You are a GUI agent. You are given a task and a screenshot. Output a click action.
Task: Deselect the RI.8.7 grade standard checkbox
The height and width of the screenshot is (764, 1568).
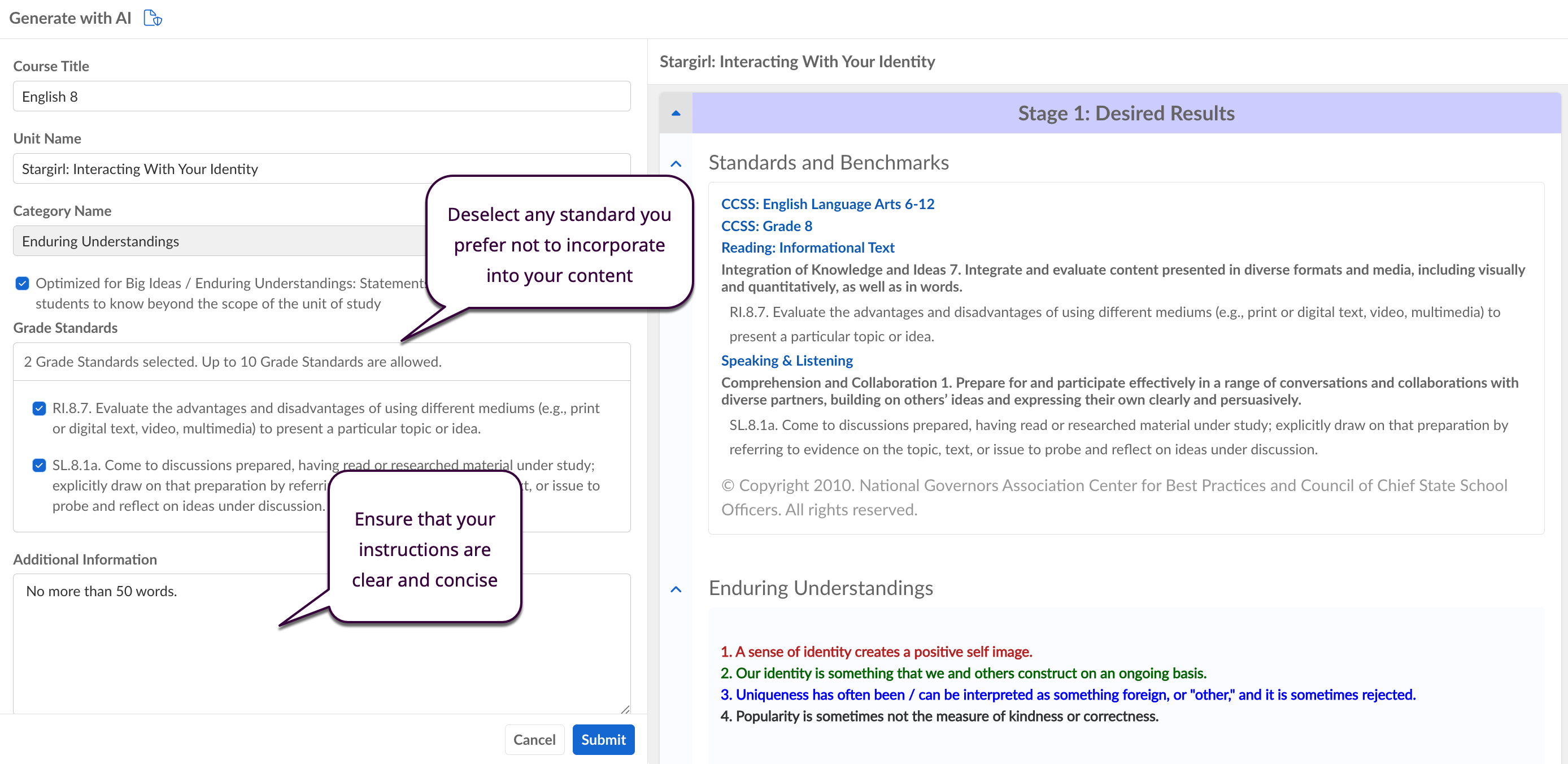coord(39,408)
